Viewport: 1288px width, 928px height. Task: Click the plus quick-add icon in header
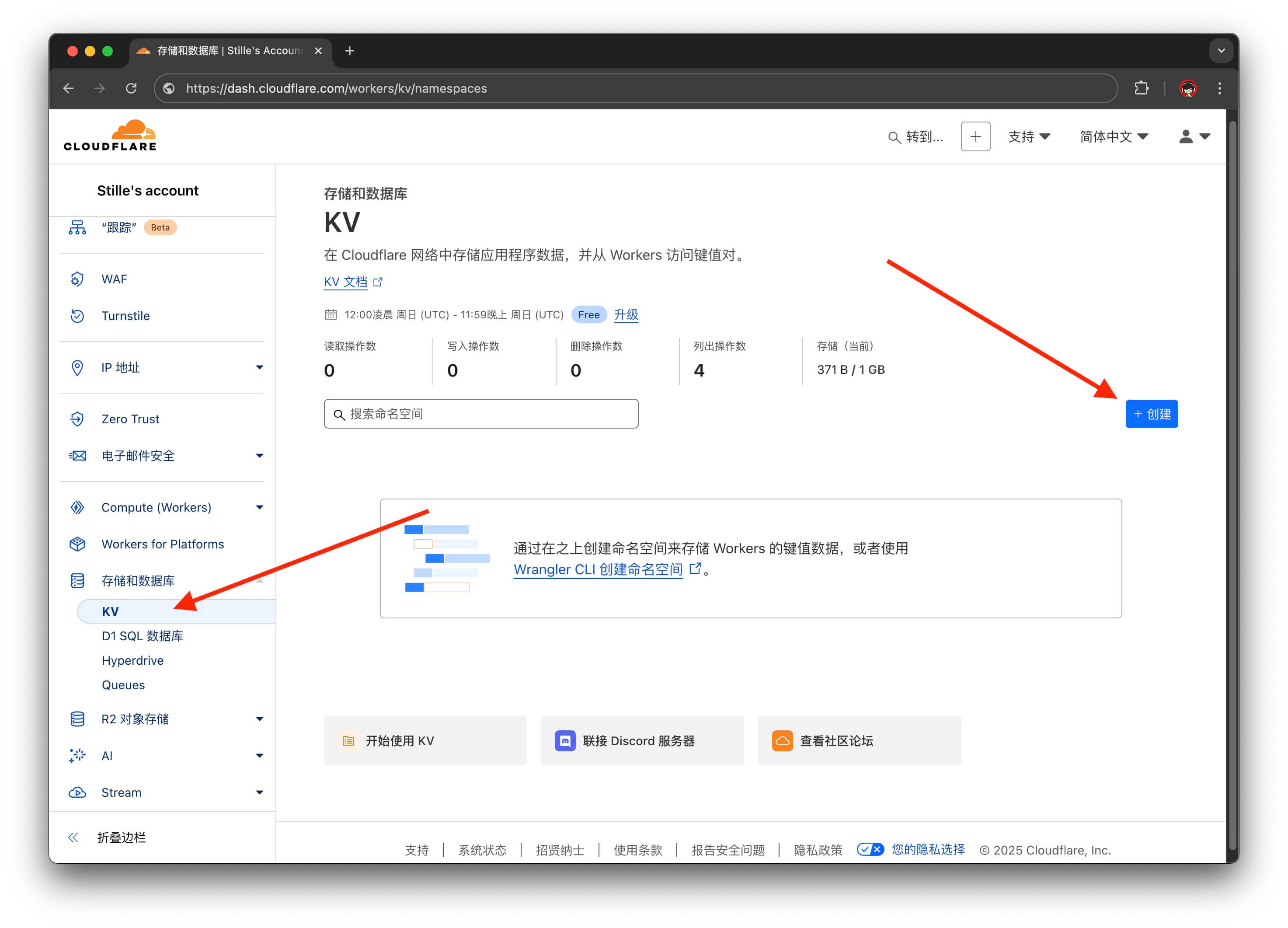975,136
